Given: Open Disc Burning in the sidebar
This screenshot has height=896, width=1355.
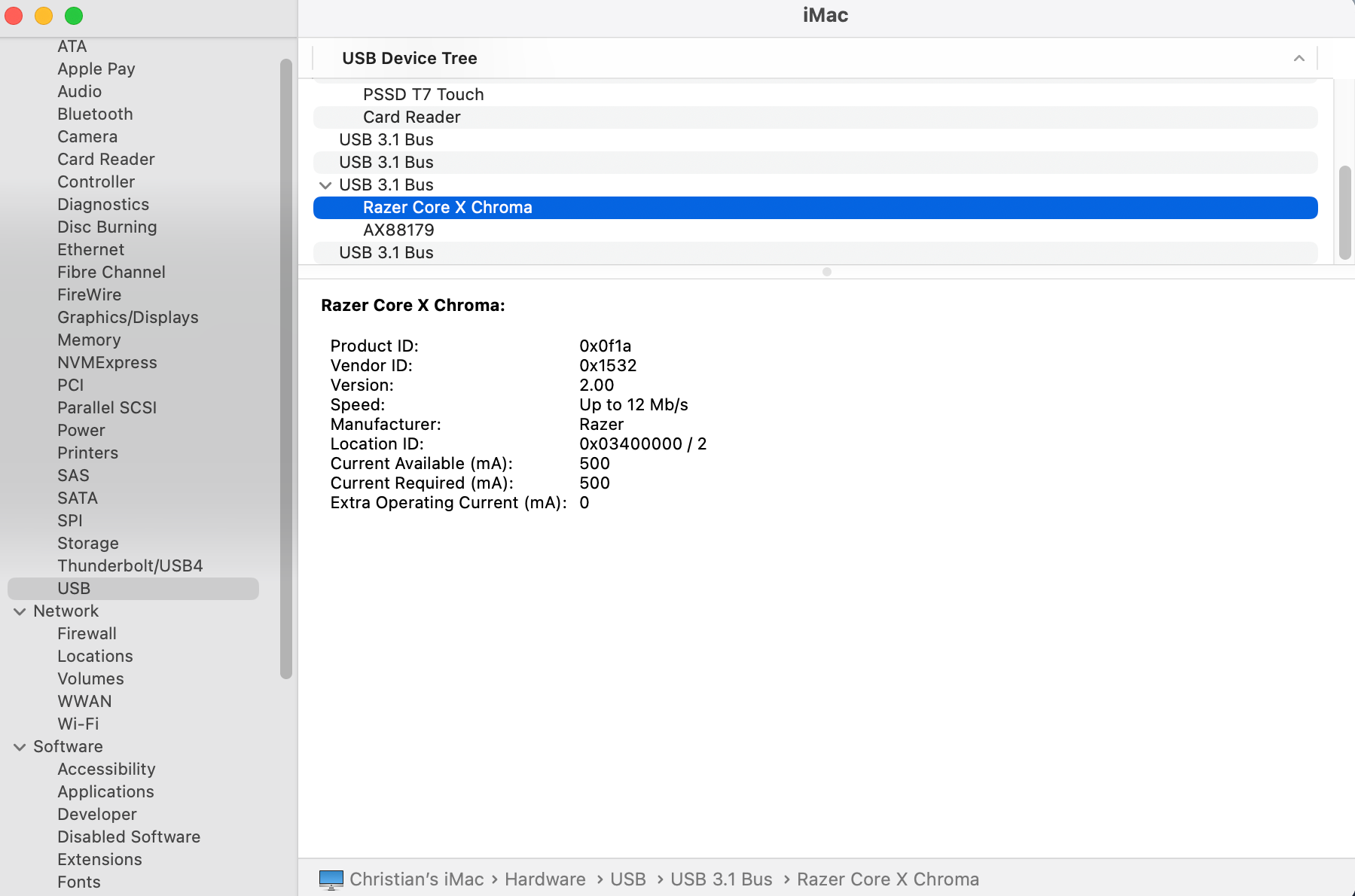Looking at the screenshot, I should coord(107,227).
